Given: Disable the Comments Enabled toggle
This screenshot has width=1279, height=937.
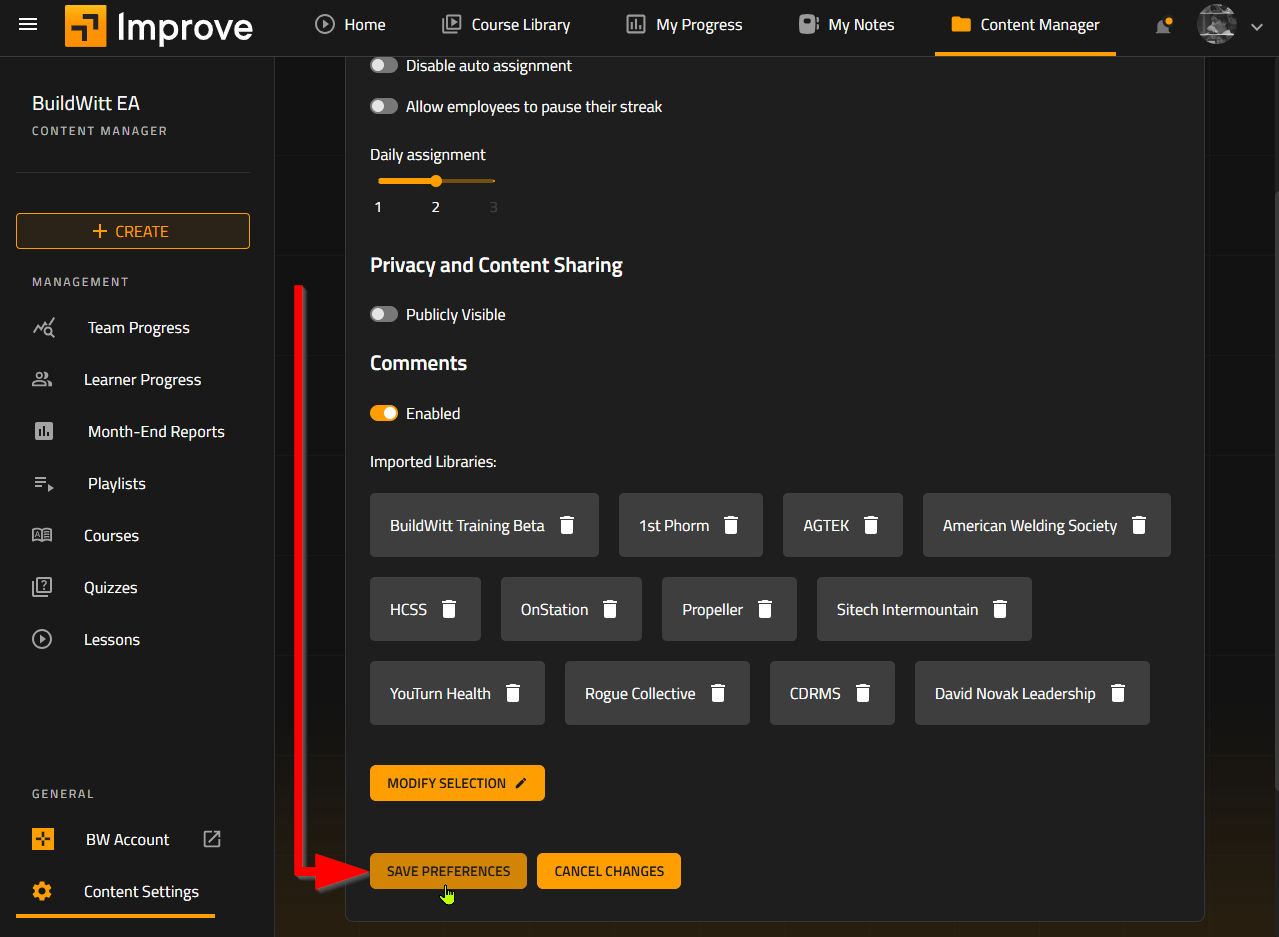Looking at the screenshot, I should pos(384,413).
